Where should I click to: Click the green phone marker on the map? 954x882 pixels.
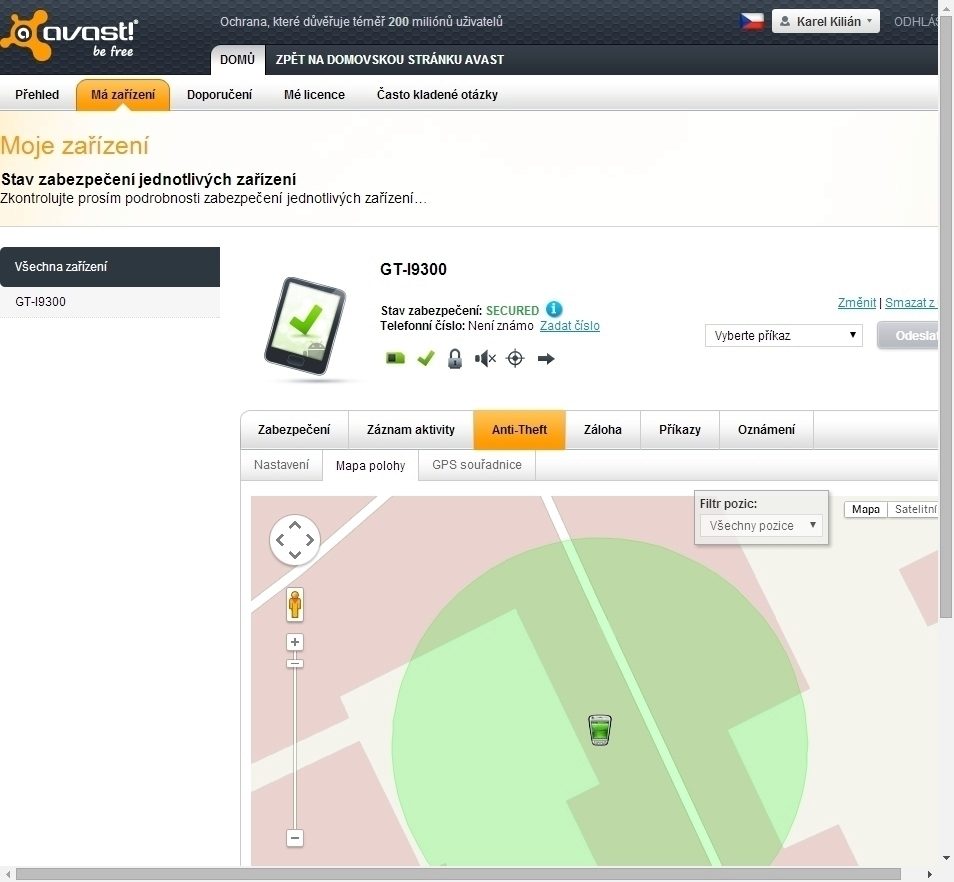coord(600,731)
